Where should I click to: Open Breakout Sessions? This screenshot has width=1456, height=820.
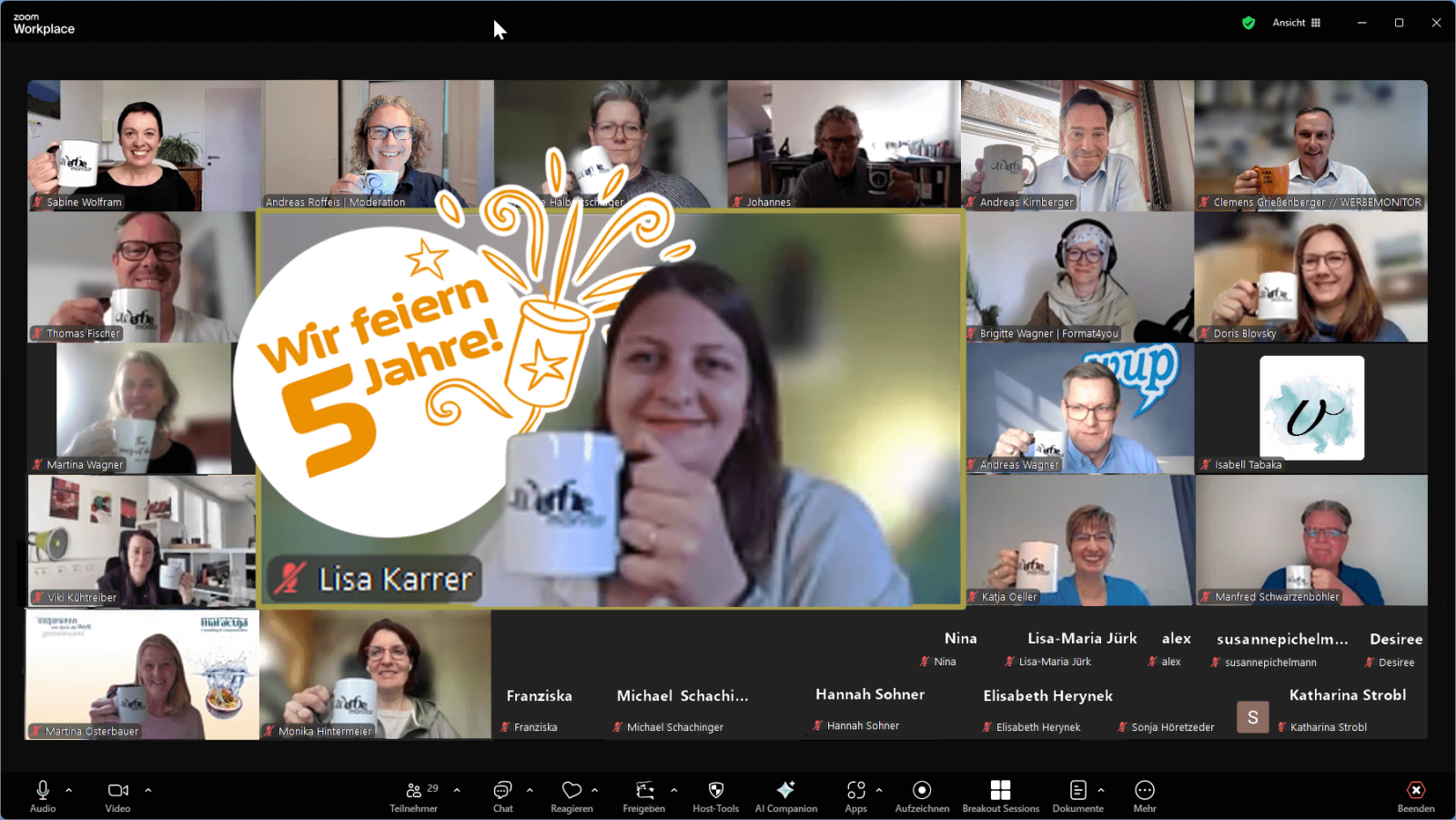[1000, 790]
